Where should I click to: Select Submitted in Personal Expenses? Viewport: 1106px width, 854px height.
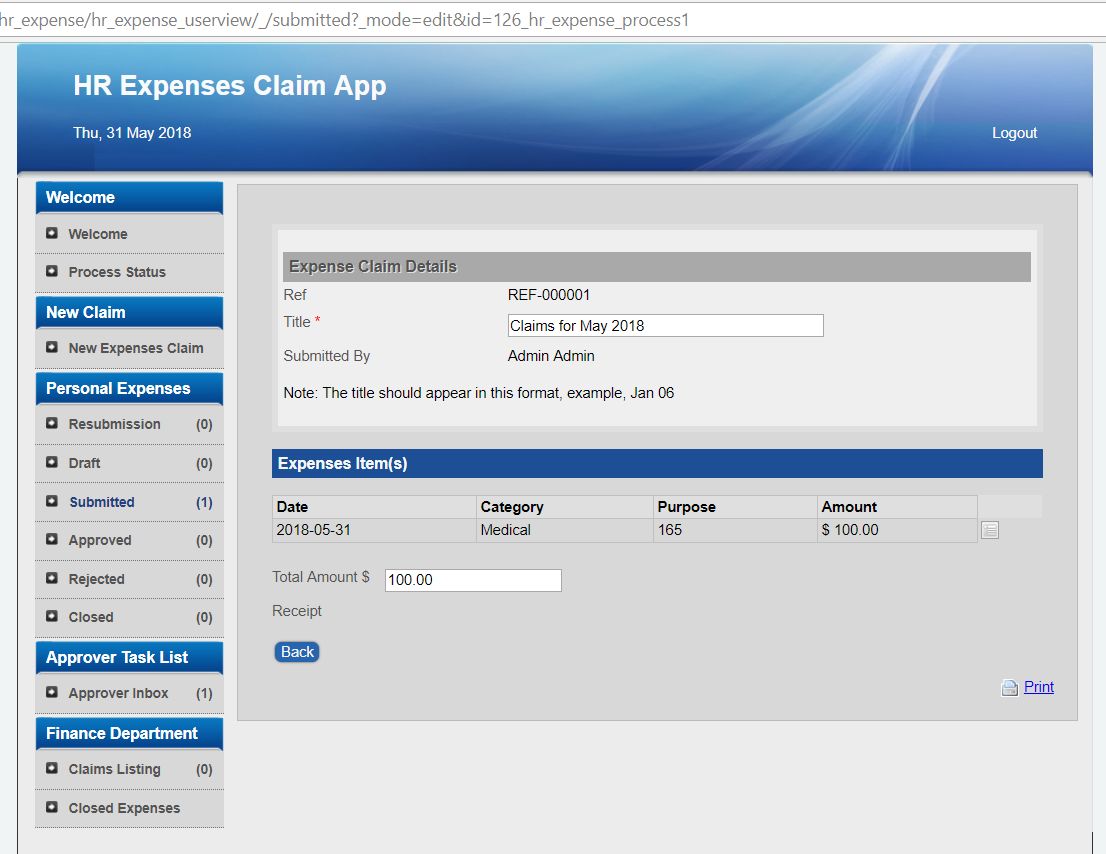tap(101, 502)
